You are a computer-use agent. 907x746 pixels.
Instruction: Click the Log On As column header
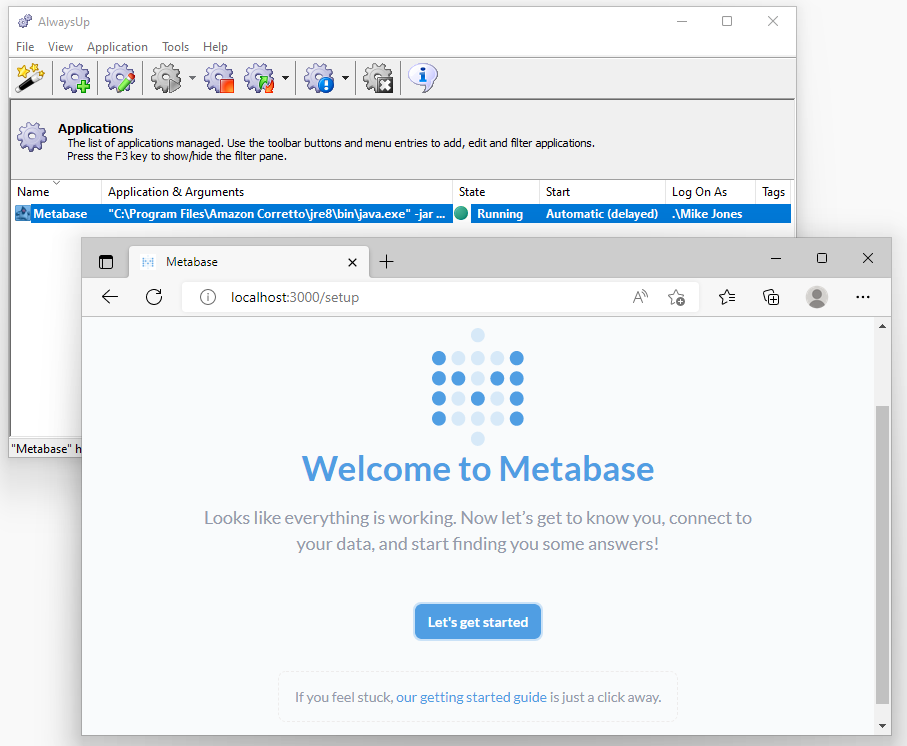click(x=710, y=192)
